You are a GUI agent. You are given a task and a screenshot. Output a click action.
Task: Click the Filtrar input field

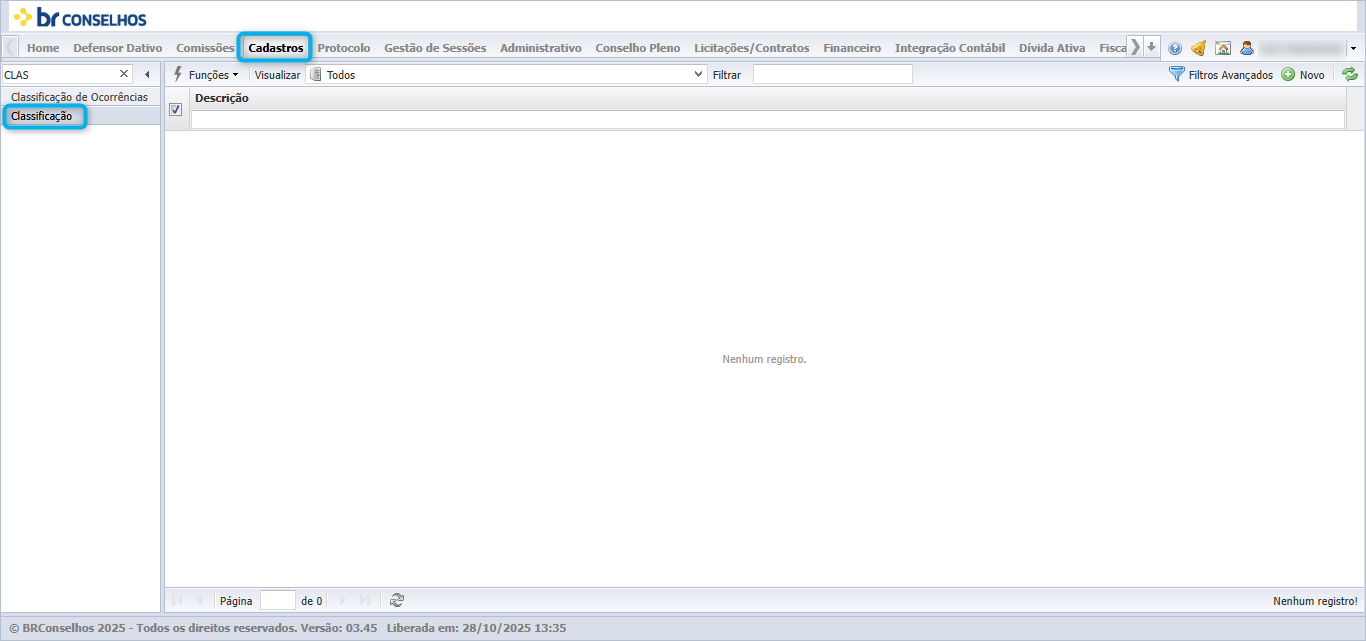point(833,74)
